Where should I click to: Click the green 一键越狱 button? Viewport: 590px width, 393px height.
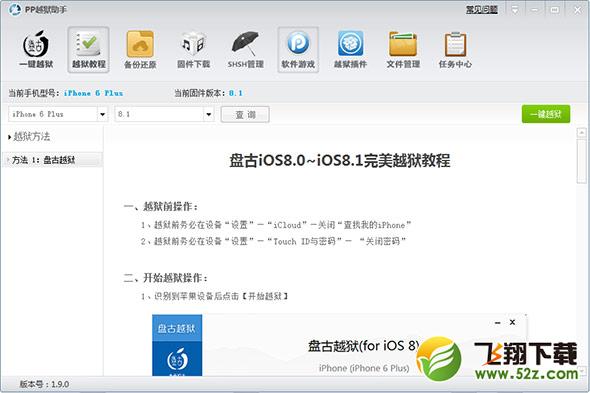click(x=546, y=114)
